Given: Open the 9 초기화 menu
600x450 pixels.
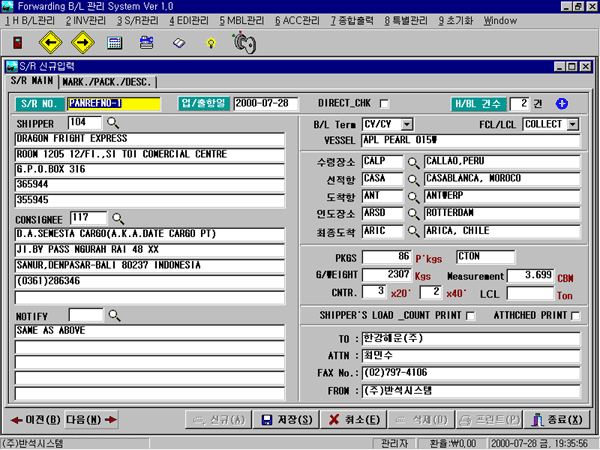Looking at the screenshot, I should coord(456,21).
